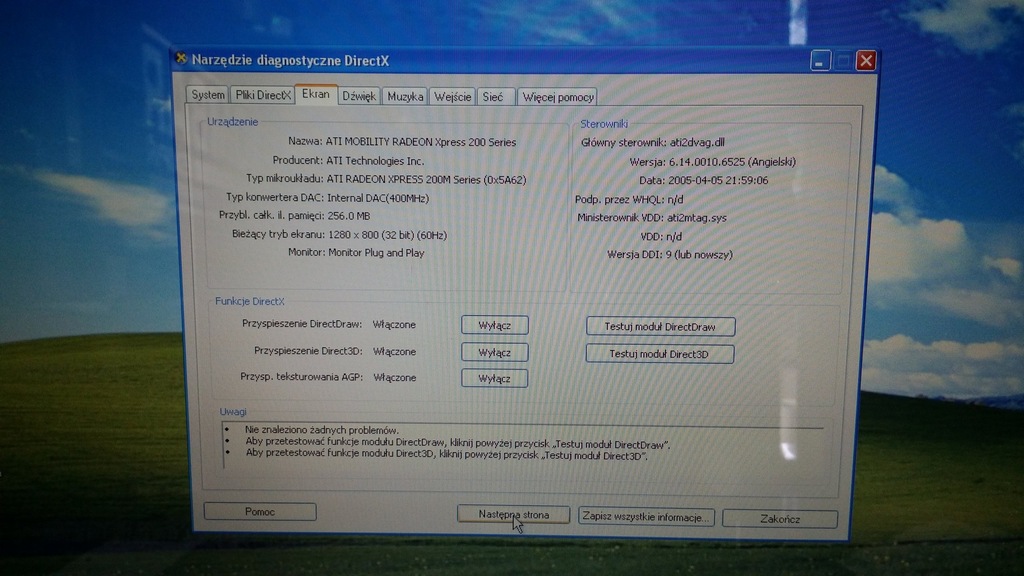Select the Ekran tab
This screenshot has width=1024, height=576.
(316, 94)
